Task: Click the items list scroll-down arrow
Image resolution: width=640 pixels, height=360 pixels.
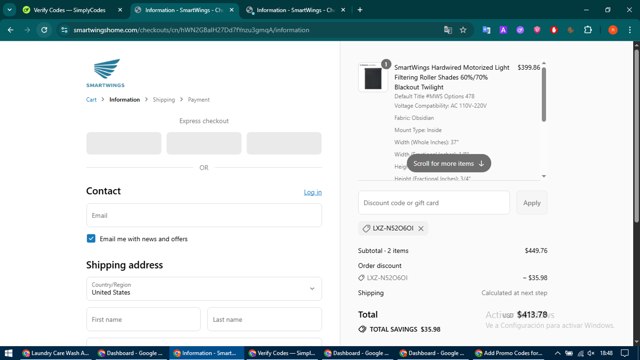Action: coord(544,176)
